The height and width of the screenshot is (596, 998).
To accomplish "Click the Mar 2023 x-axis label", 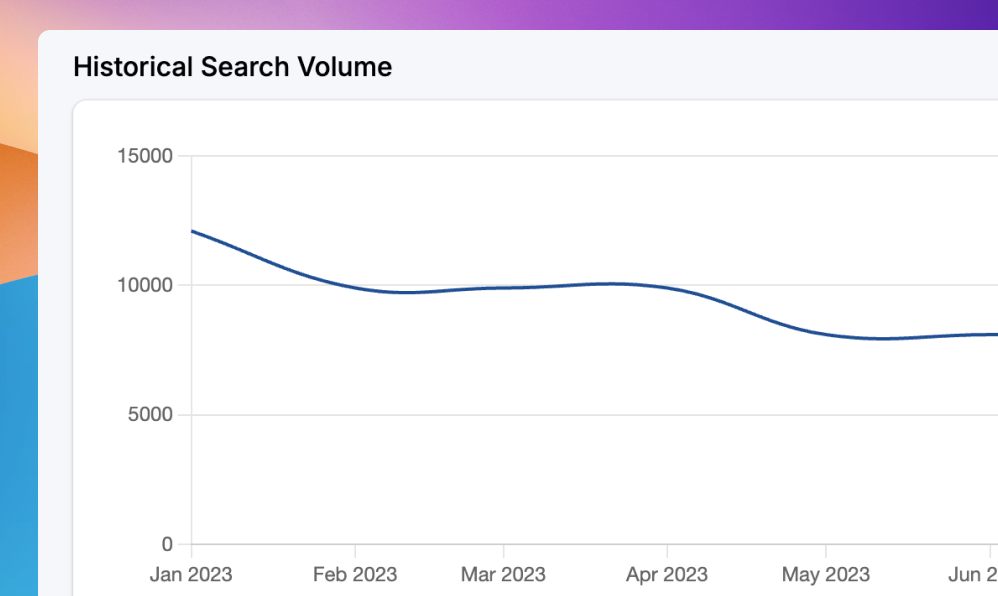I will (503, 575).
